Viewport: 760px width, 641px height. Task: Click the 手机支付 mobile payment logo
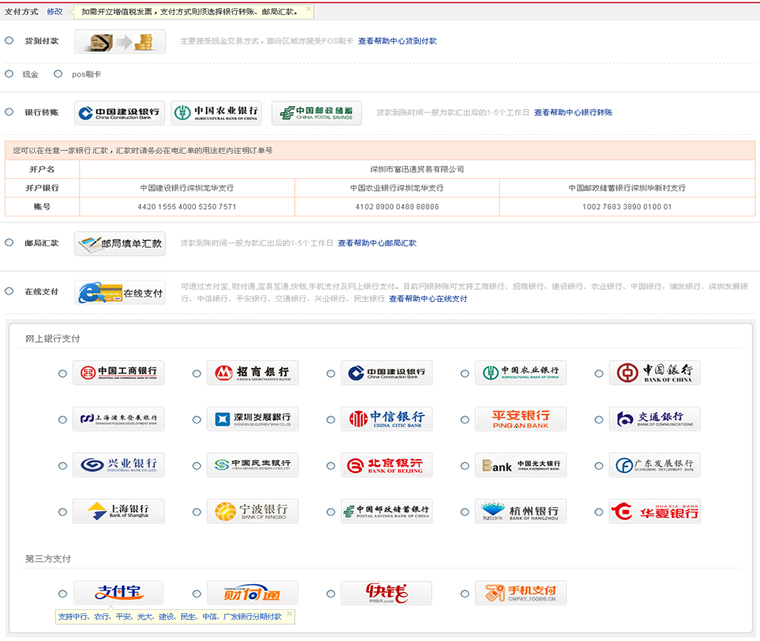click(x=520, y=592)
